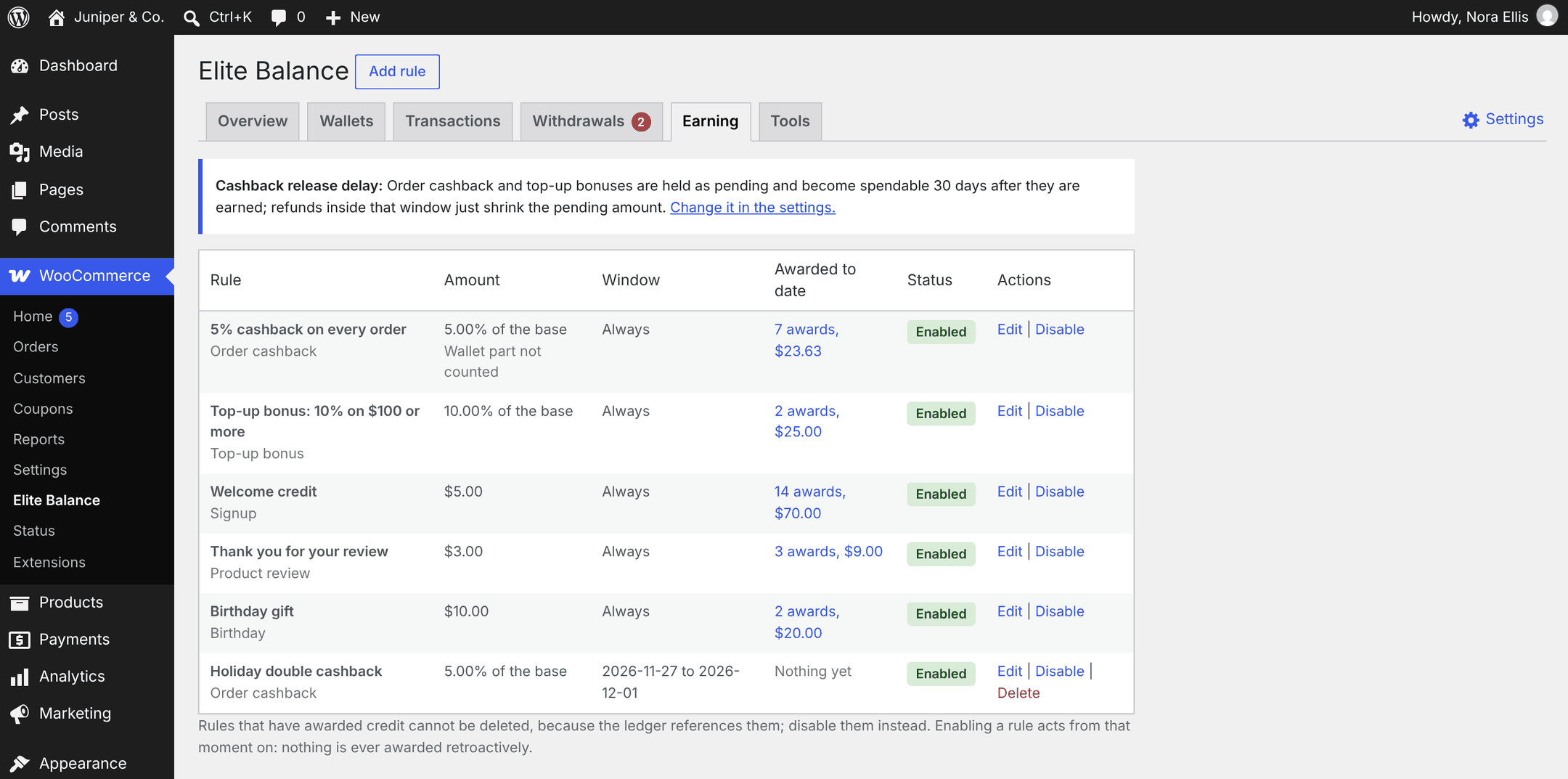The width and height of the screenshot is (1568, 779).
Task: Click the Marketing megaphone icon
Action: (20, 714)
